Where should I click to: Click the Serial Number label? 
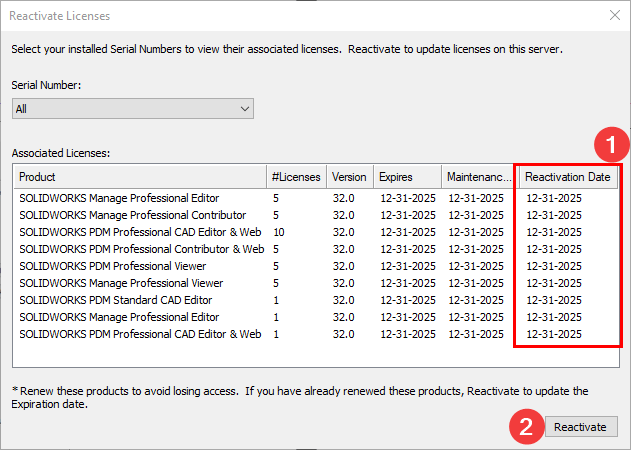point(46,85)
